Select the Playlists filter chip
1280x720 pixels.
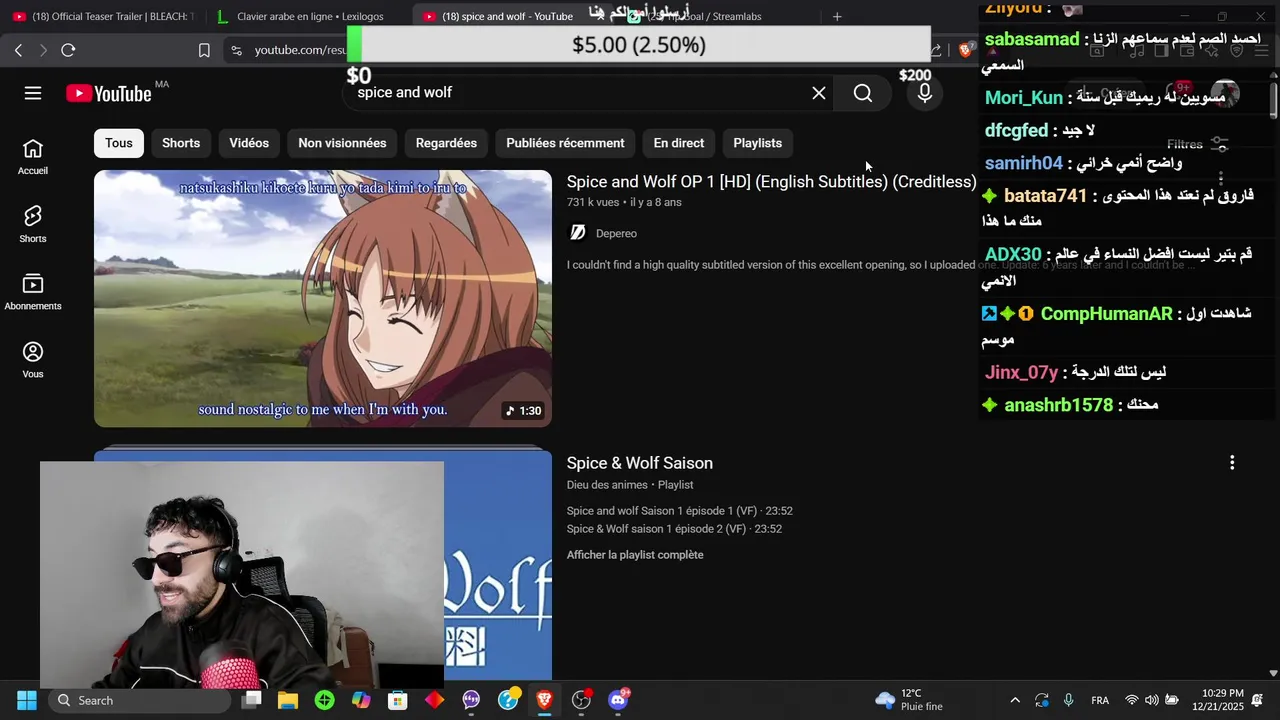click(757, 143)
